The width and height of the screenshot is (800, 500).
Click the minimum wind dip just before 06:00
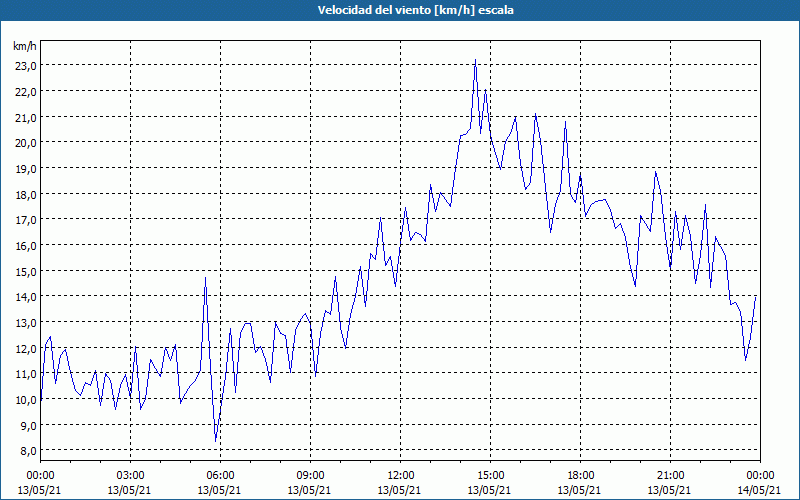coord(216,441)
